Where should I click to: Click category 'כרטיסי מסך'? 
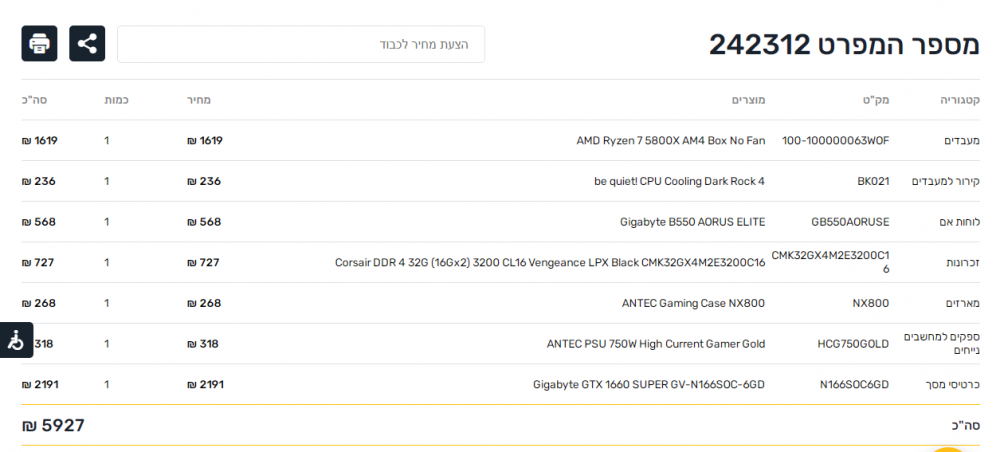tap(952, 385)
